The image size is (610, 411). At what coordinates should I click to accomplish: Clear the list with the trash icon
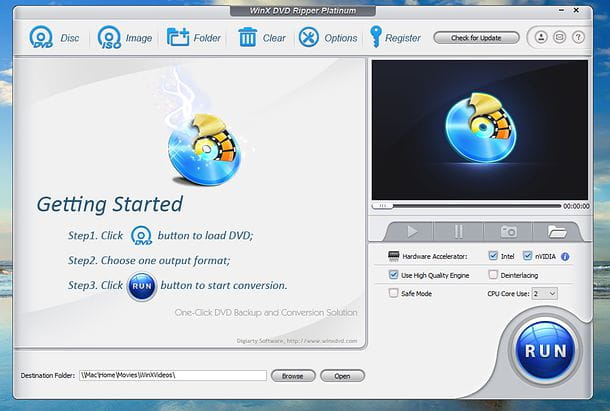tap(247, 37)
